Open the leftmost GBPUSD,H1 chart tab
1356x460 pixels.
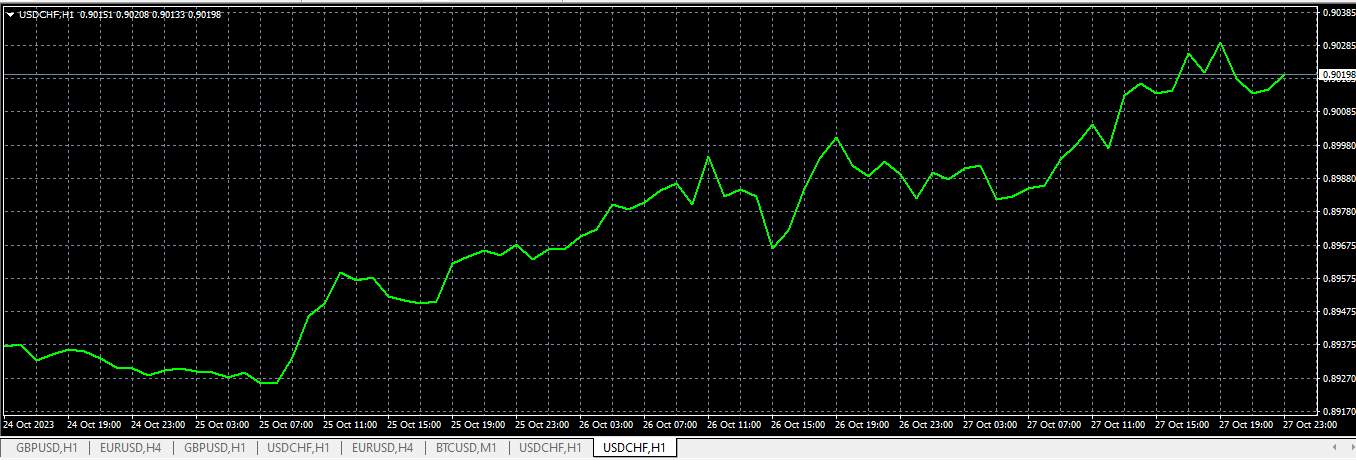[47, 448]
